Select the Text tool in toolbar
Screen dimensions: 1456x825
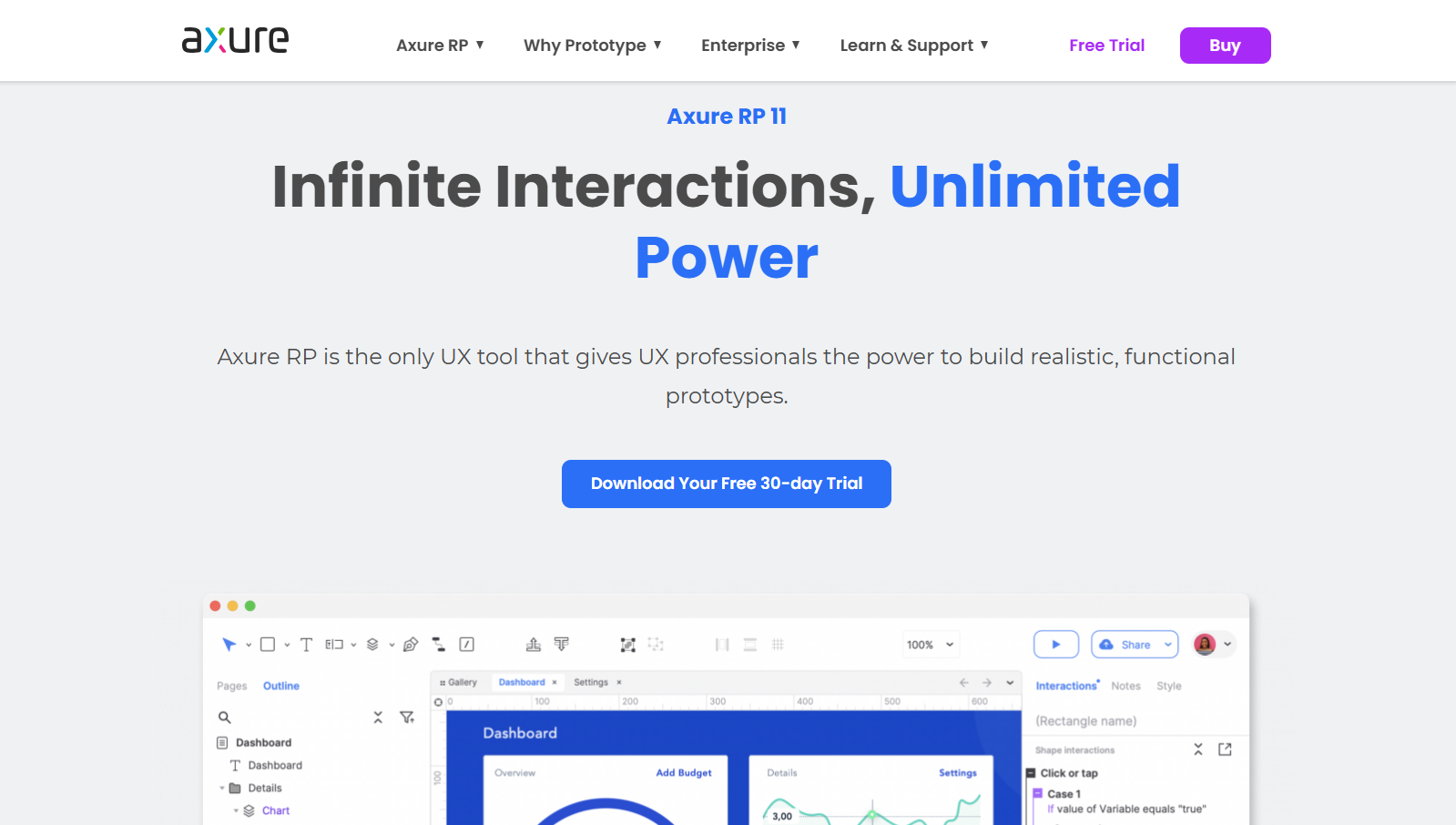pos(306,645)
